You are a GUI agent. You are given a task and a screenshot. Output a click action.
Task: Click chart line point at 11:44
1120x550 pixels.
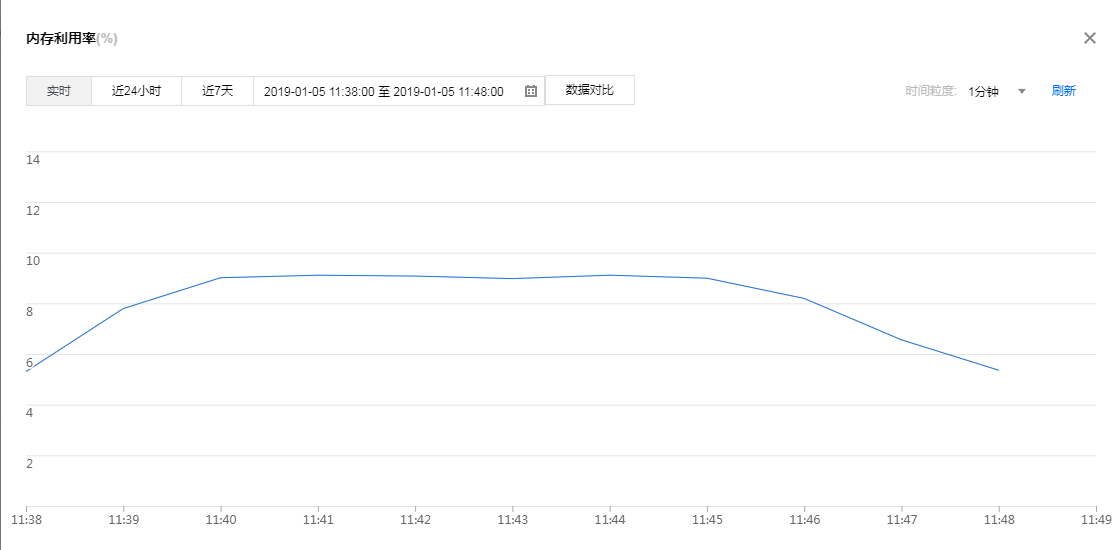pyautogui.click(x=610, y=275)
